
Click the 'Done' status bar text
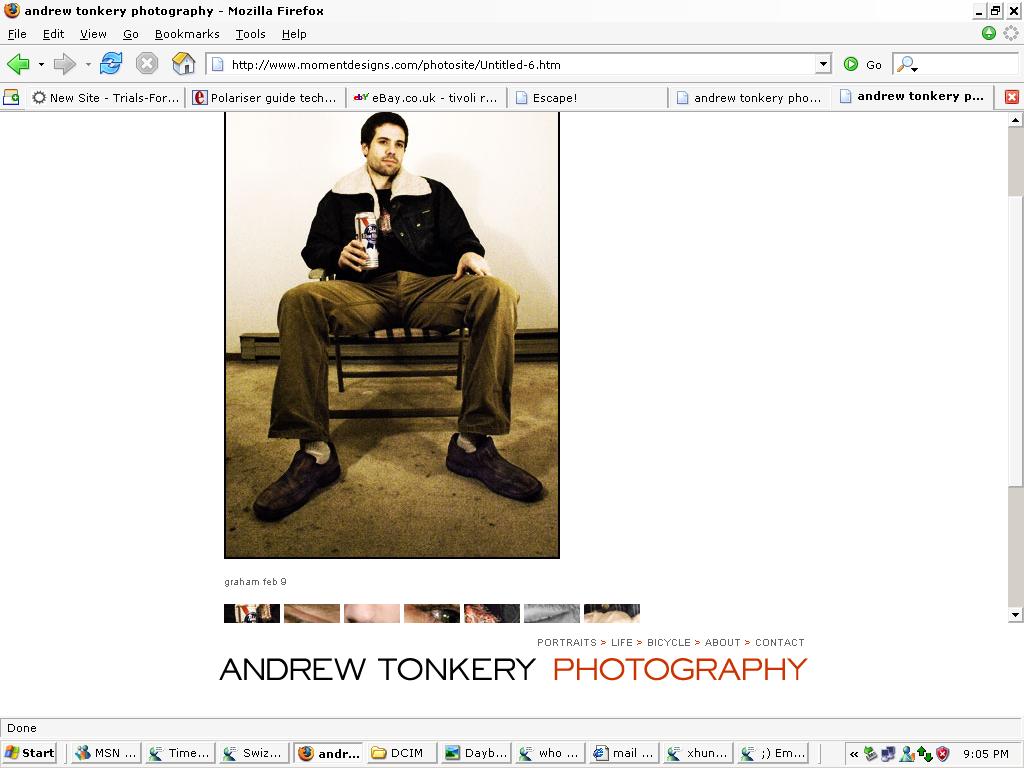22,728
